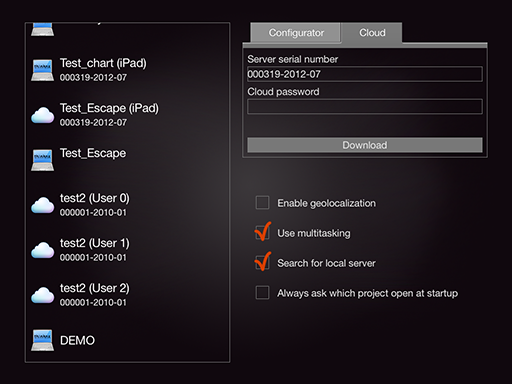Click the cloud icon beside Test_Escape (iPad)
Viewport: 512px width, 384px height.
pos(42,115)
